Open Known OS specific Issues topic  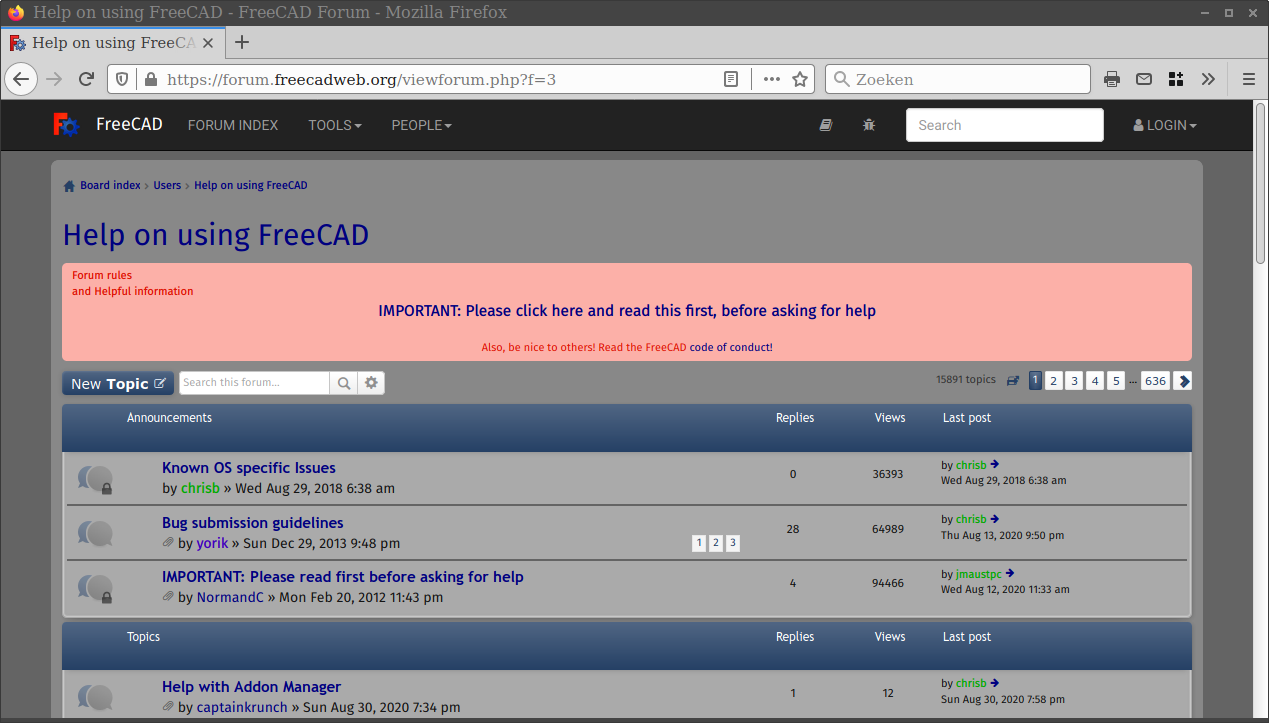249,468
